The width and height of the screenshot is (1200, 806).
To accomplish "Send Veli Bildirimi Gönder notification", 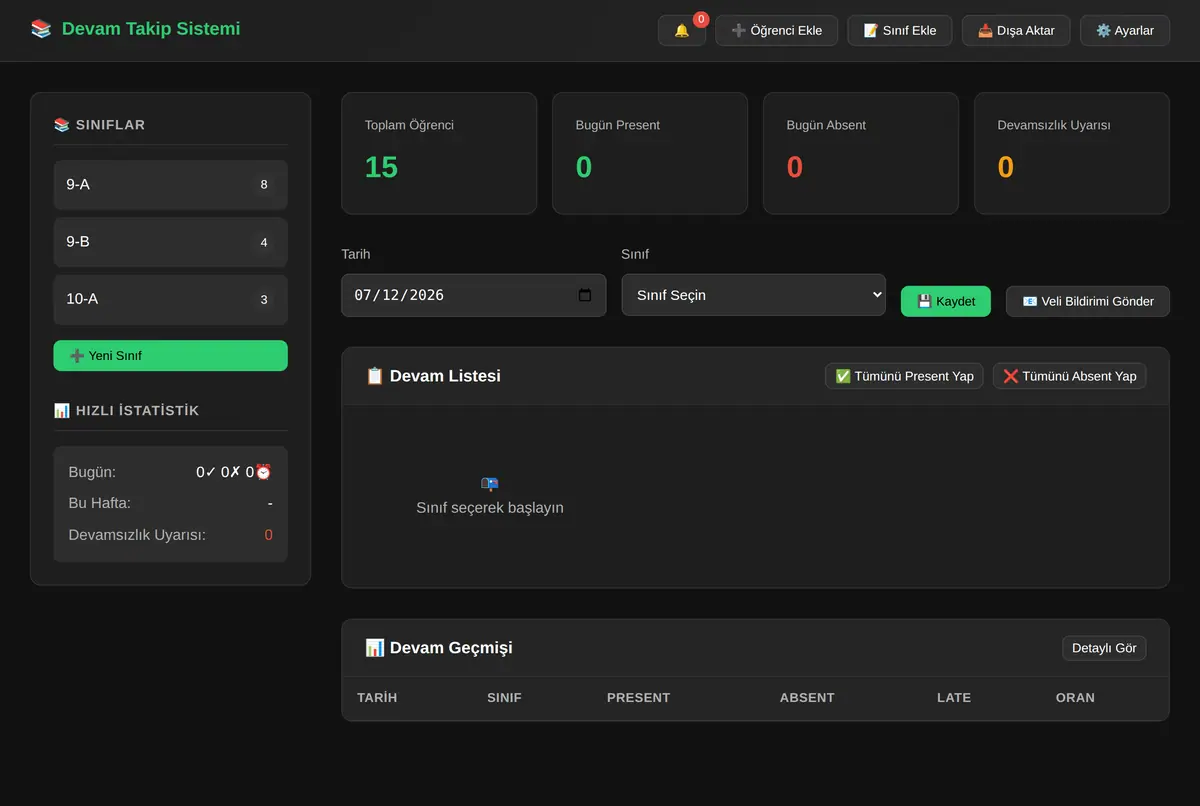I will coord(1088,301).
